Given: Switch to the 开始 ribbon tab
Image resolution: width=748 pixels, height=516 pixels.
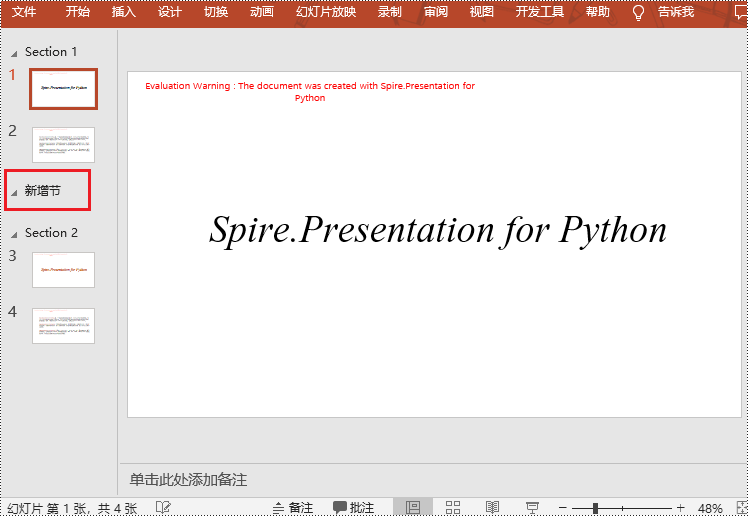Looking at the screenshot, I should click(x=77, y=11).
